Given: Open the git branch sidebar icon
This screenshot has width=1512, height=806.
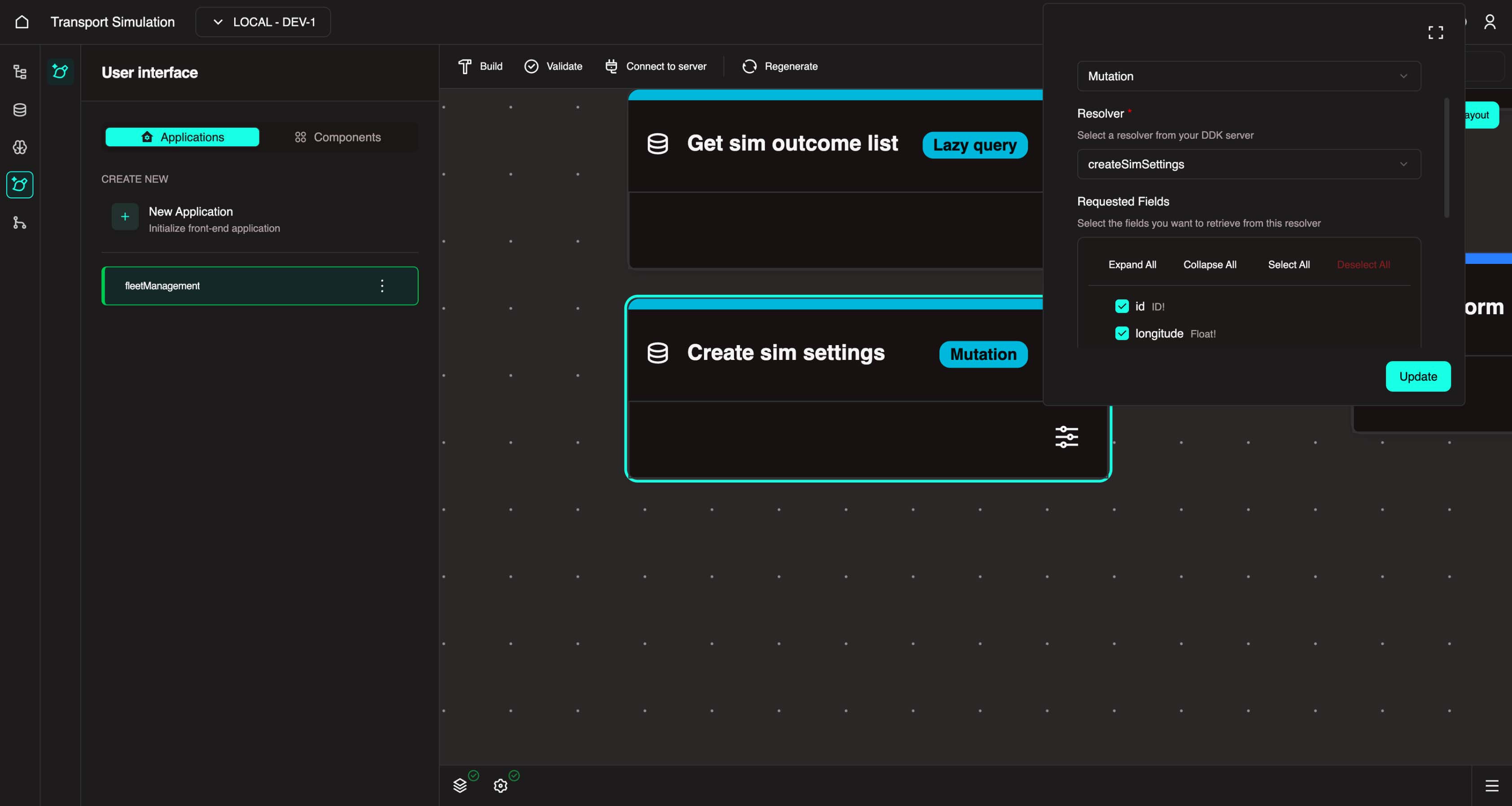Looking at the screenshot, I should point(19,223).
